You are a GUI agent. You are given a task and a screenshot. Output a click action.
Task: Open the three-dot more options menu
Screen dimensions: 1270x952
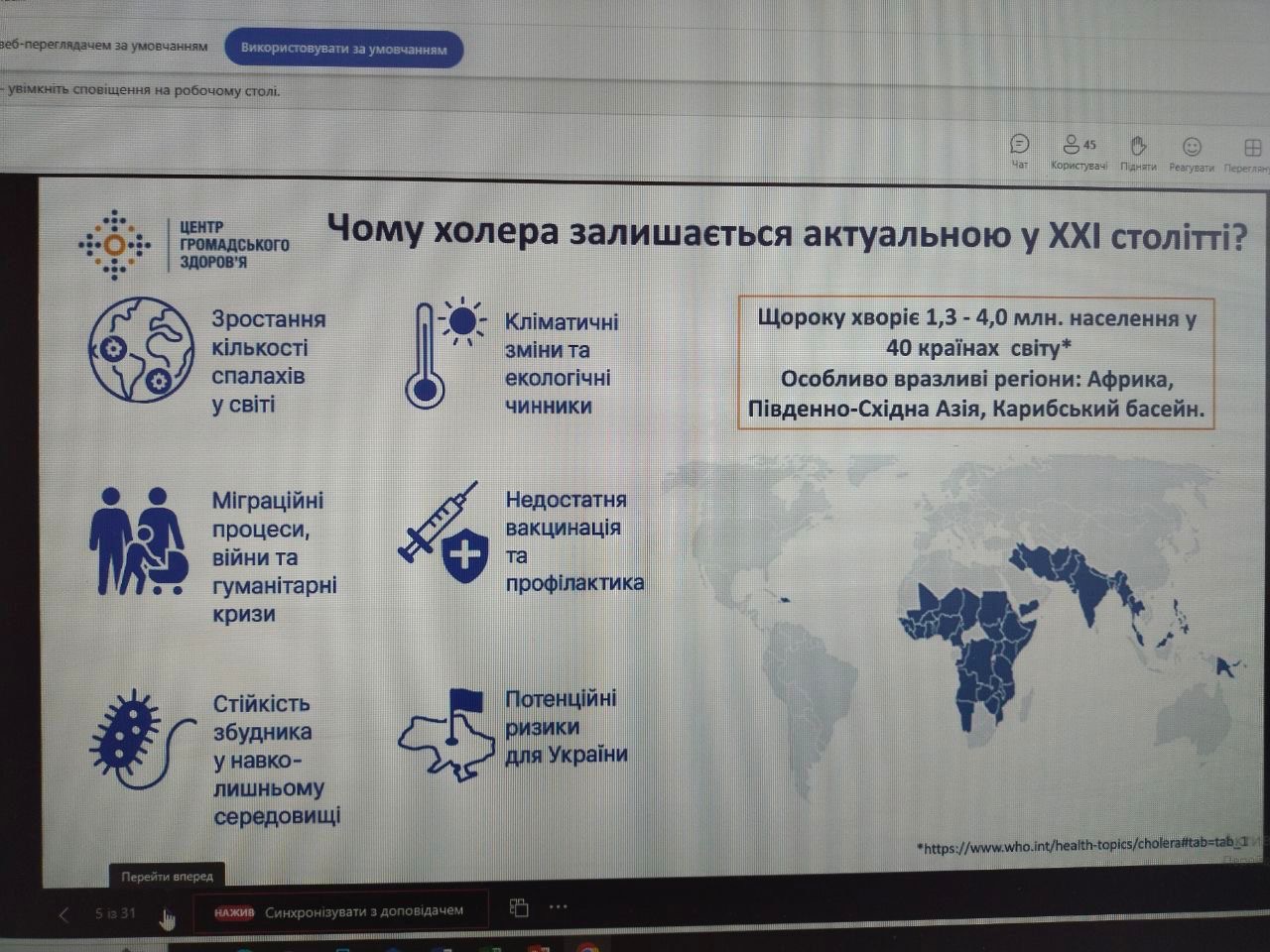coord(558,907)
